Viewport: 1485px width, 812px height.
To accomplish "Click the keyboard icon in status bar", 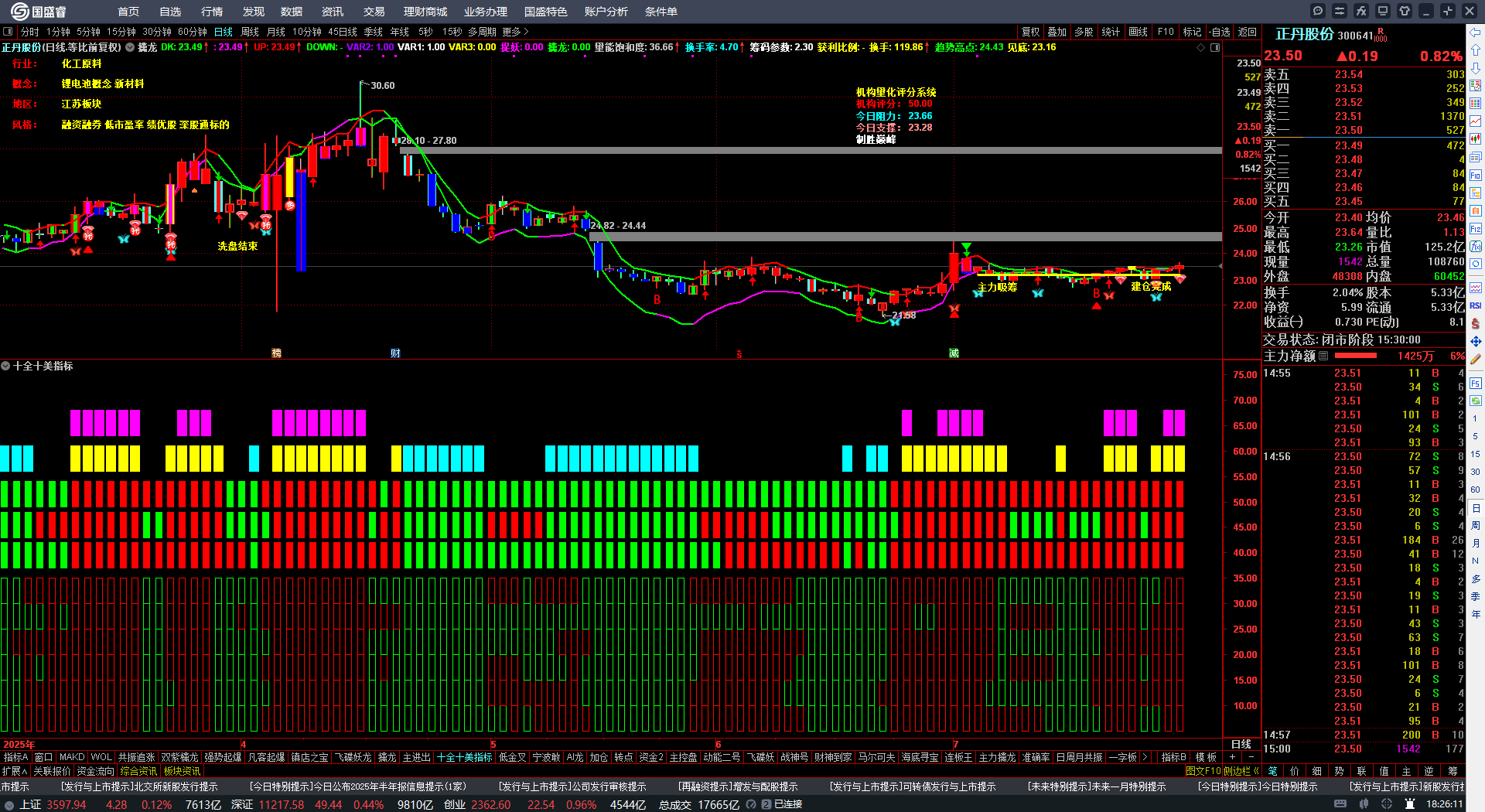I will (1340, 804).
